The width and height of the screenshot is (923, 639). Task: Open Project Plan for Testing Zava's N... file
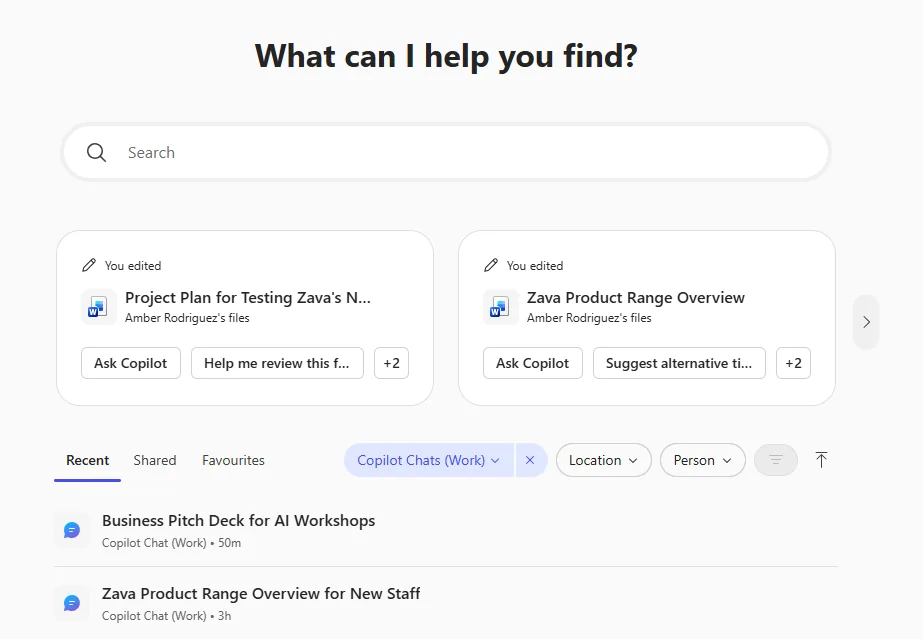[x=248, y=298]
